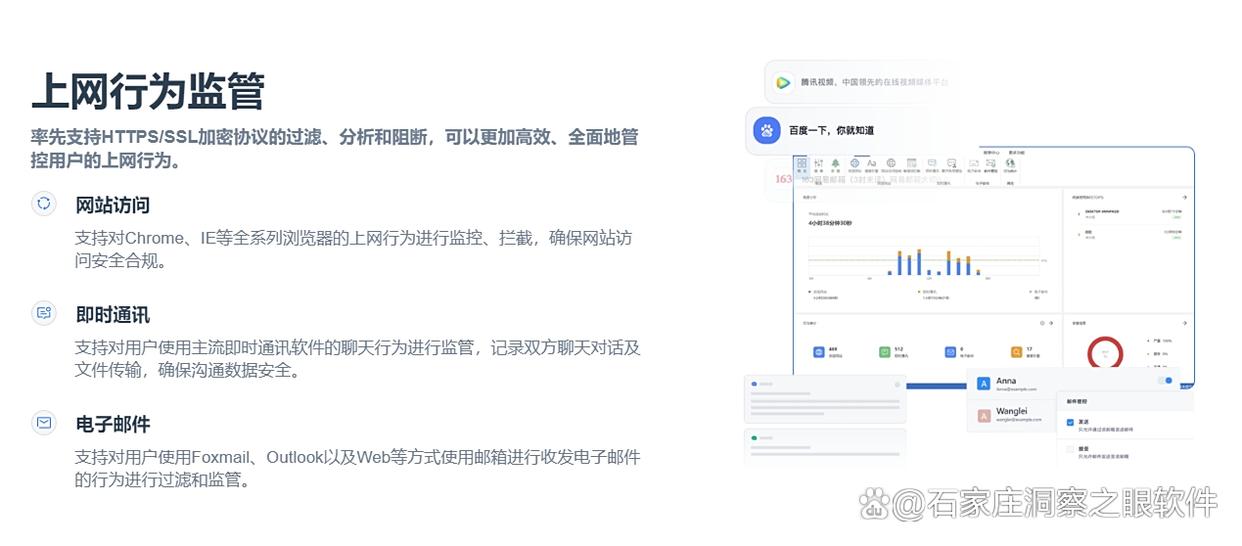Expand the top-right panel arrow in dashboard
Viewport: 1242px width, 546px height.
[x=1185, y=198]
